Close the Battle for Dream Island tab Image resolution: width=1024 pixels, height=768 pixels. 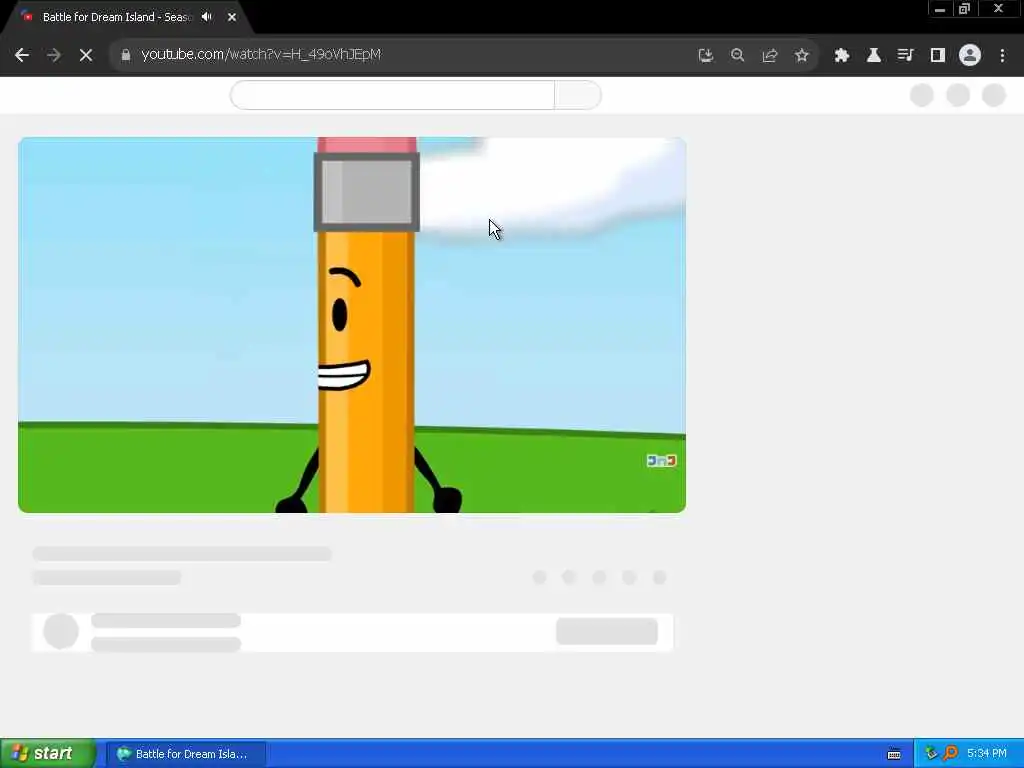pyautogui.click(x=232, y=17)
